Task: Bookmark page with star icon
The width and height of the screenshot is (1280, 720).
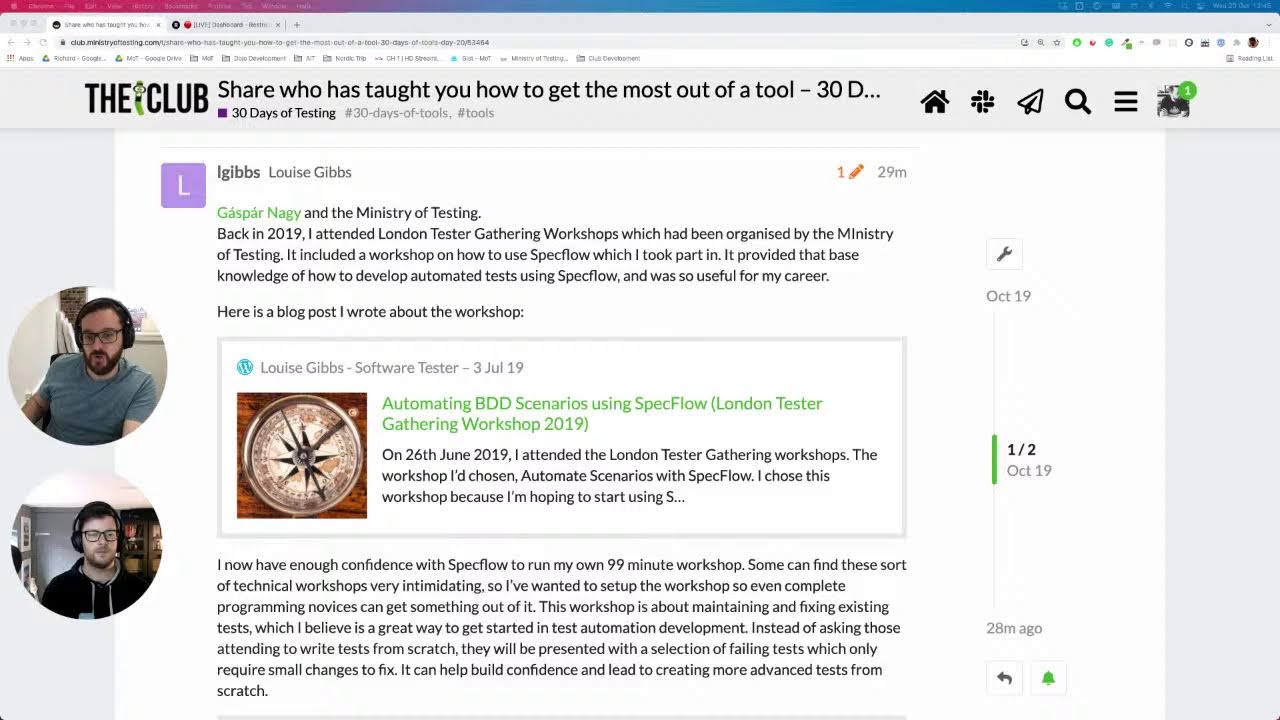Action: coord(1057,43)
